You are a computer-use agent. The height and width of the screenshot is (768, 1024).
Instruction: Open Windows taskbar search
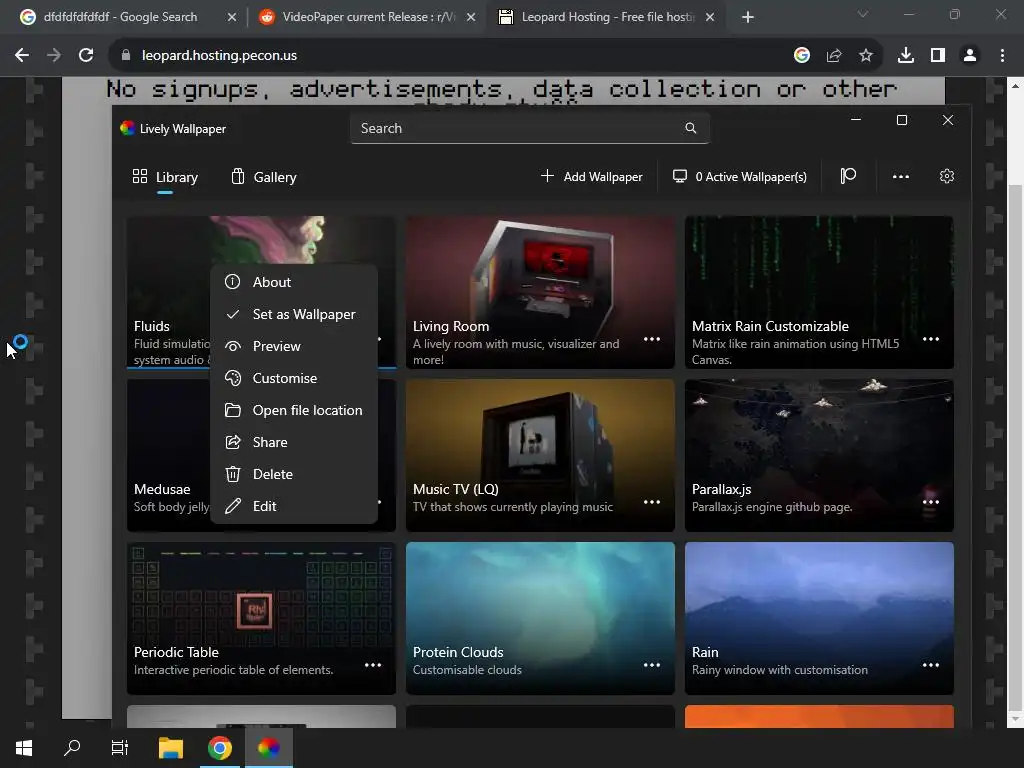click(x=72, y=748)
